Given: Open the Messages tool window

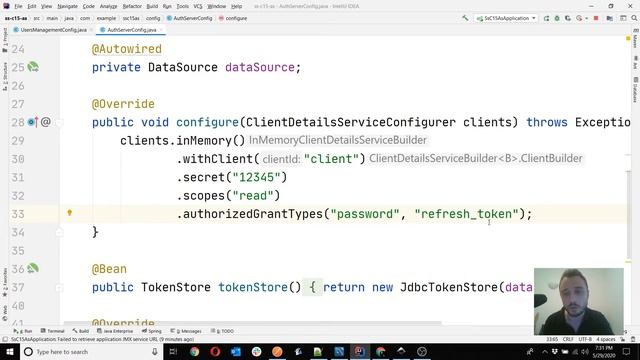Looking at the screenshot, I should [x=186, y=331].
